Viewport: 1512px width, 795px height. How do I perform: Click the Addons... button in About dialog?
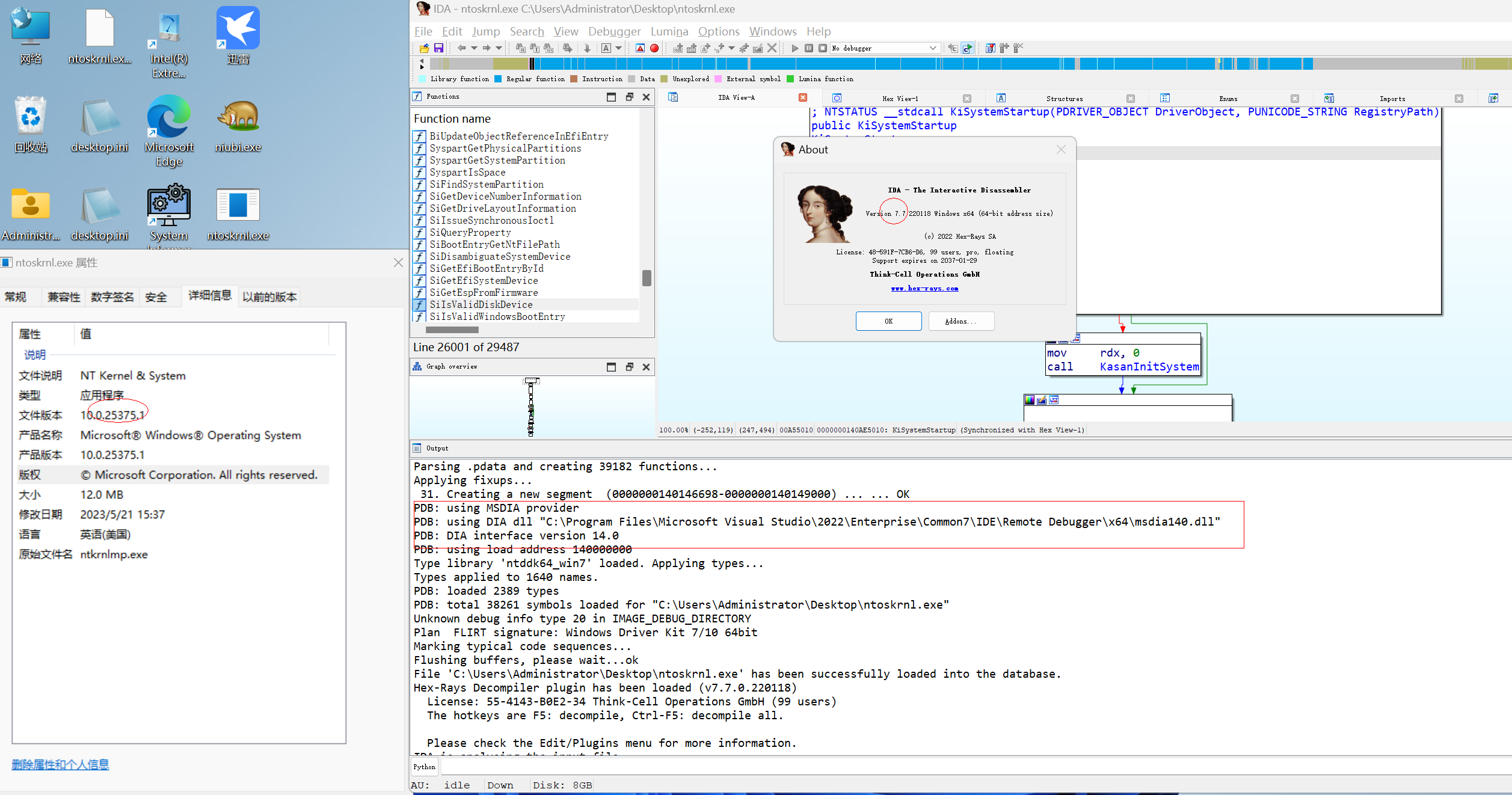point(961,321)
